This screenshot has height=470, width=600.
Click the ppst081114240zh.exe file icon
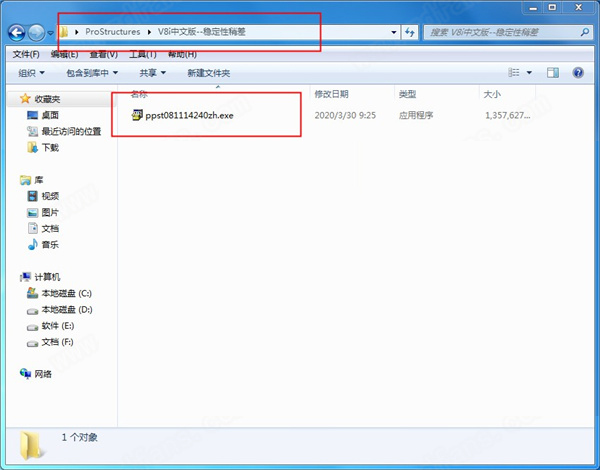tap(137, 115)
